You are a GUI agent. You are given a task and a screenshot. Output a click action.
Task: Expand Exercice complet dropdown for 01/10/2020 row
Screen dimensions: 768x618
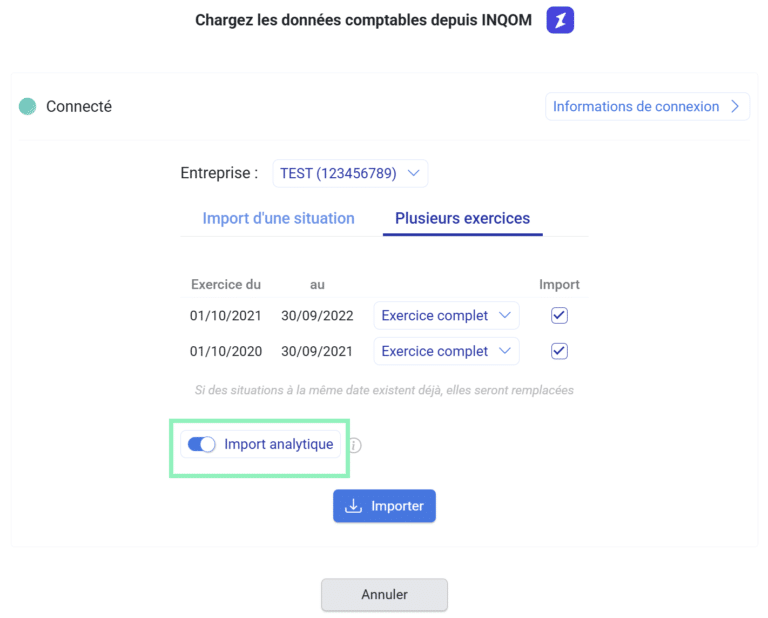pyautogui.click(x=447, y=351)
